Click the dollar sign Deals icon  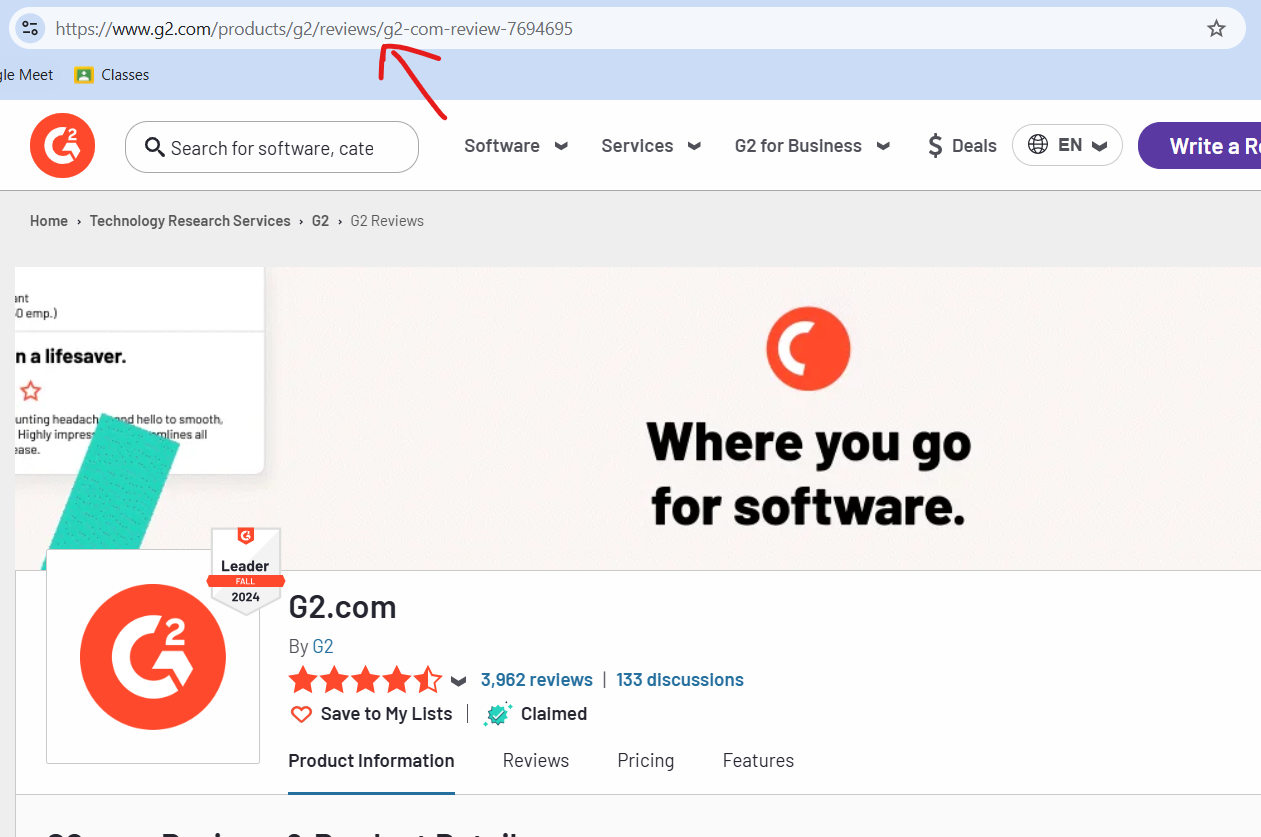(x=935, y=146)
